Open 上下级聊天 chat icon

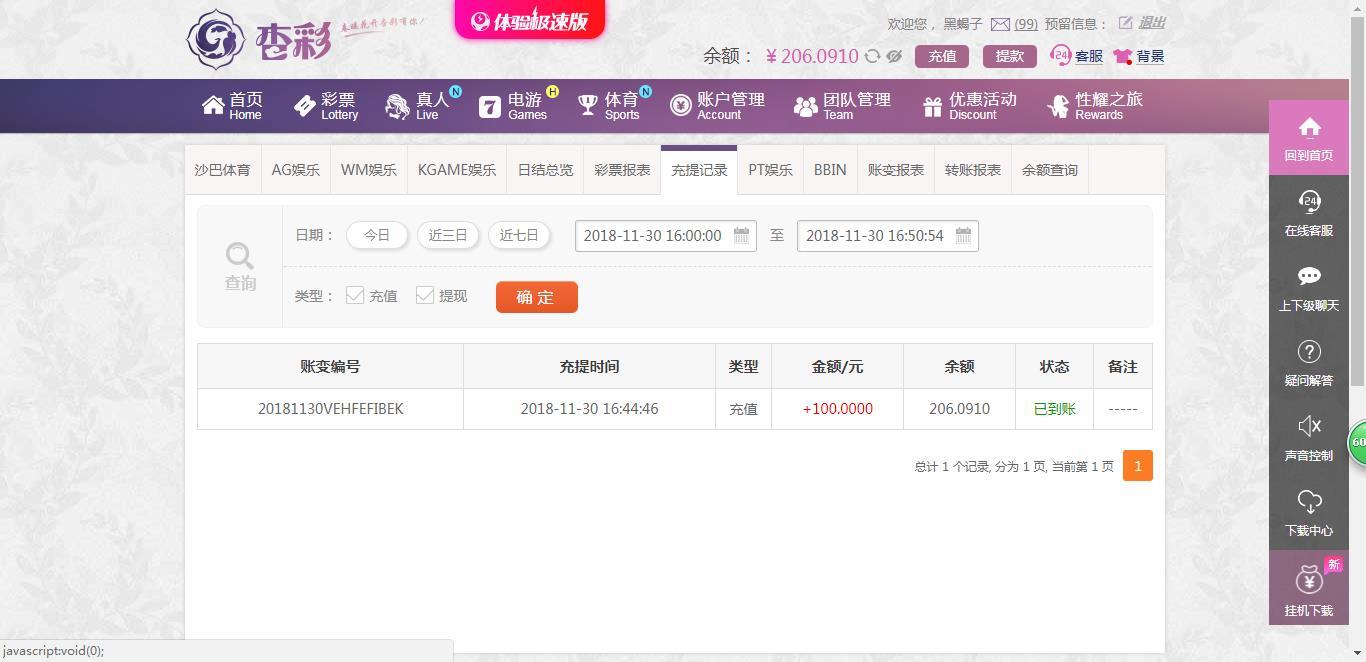(1309, 288)
